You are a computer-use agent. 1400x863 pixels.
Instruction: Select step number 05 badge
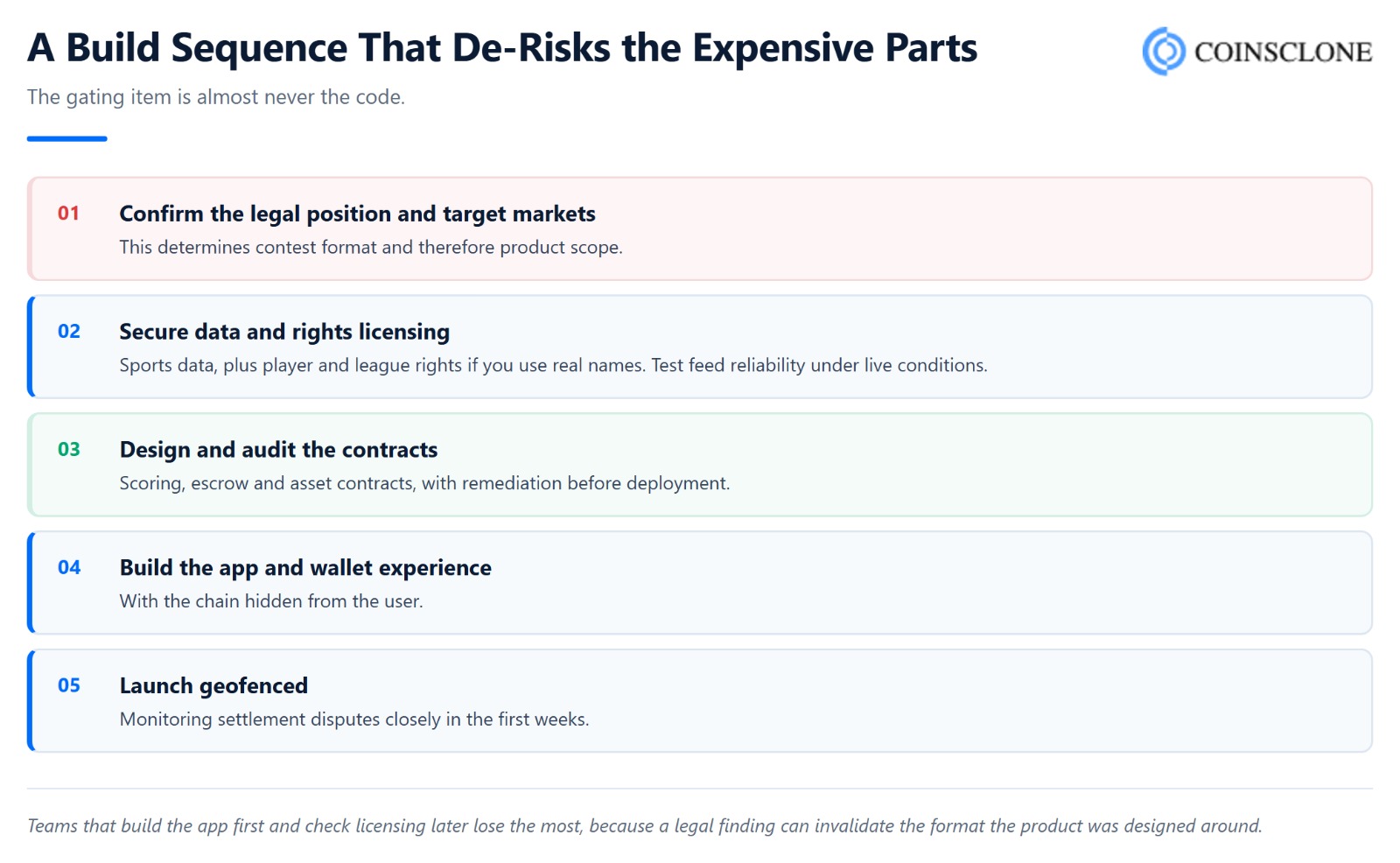point(68,685)
